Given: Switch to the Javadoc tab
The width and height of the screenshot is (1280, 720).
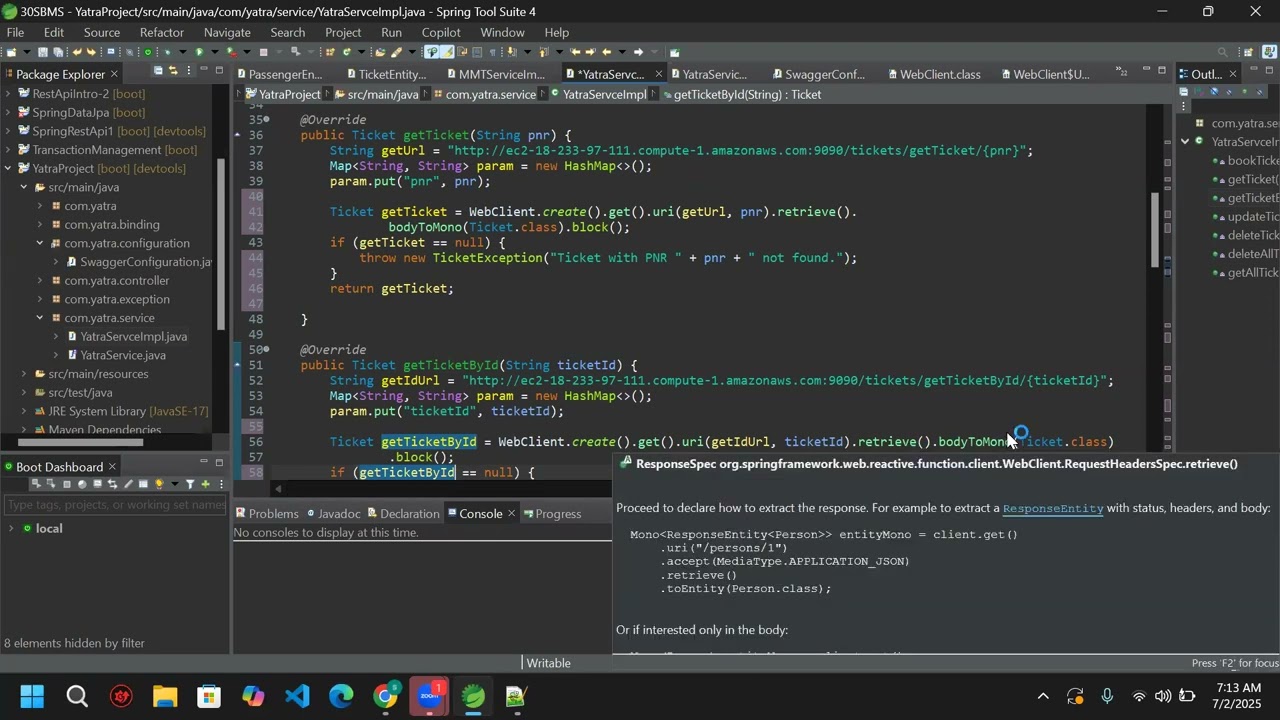Looking at the screenshot, I should click(334, 514).
